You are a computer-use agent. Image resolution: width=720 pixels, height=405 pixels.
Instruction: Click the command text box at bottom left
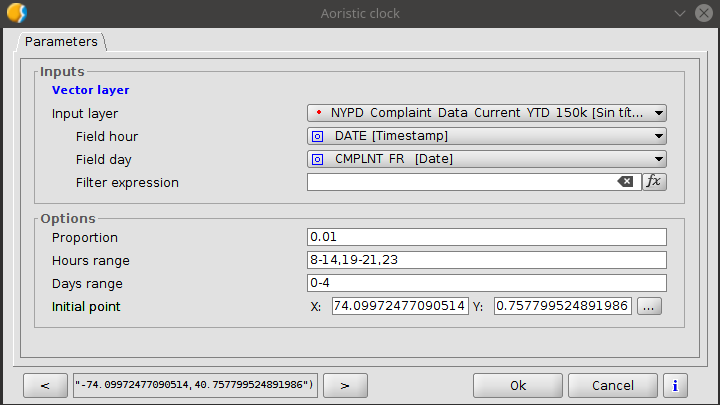(194, 385)
